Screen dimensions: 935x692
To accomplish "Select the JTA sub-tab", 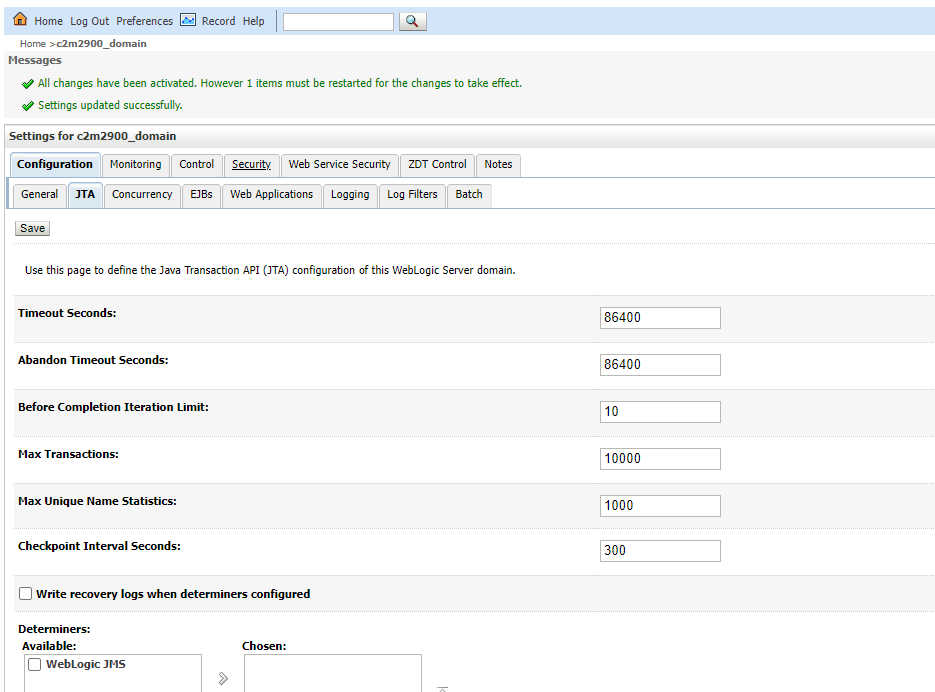I will (85, 194).
